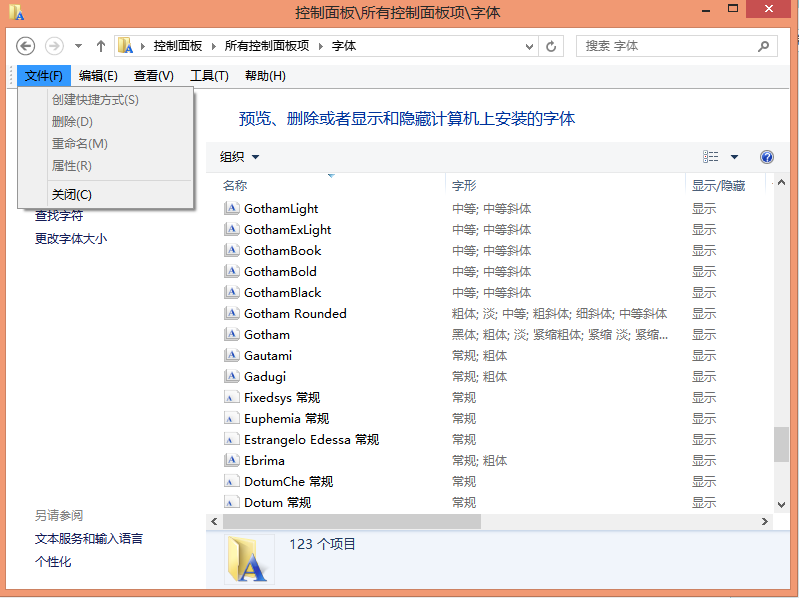Click 所有控制面板项 in the breadcrumb
This screenshot has height=598, width=799.
point(267,46)
